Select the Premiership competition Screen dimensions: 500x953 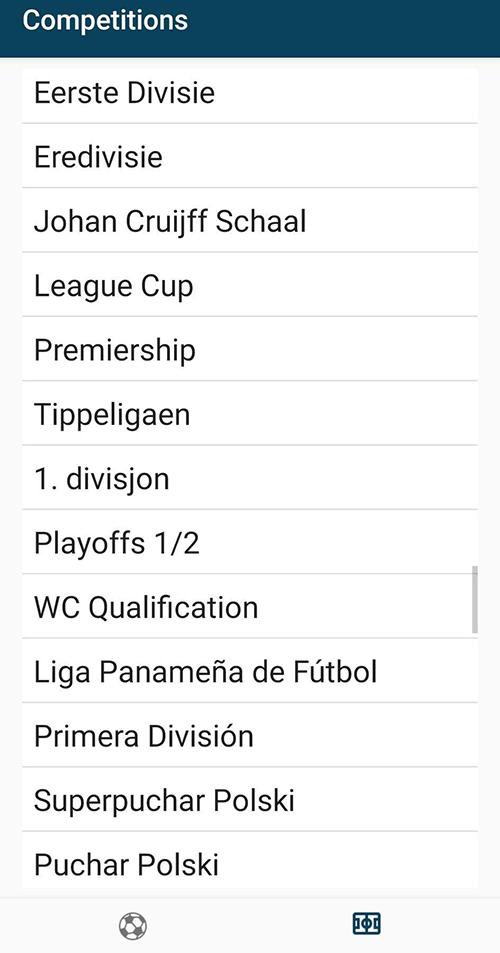(250, 349)
